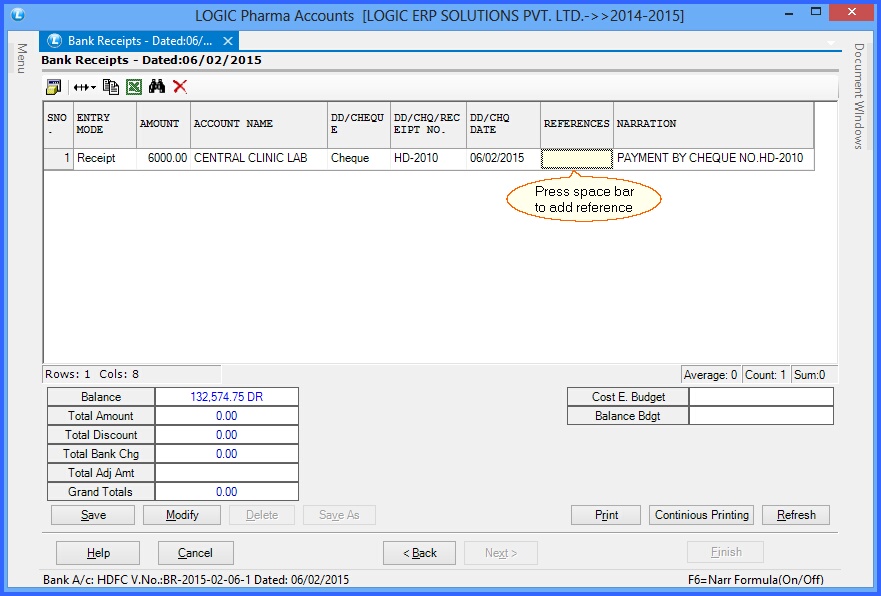The width and height of the screenshot is (881, 596).
Task: Click the Balance Bdgt value field
Action: (761, 416)
